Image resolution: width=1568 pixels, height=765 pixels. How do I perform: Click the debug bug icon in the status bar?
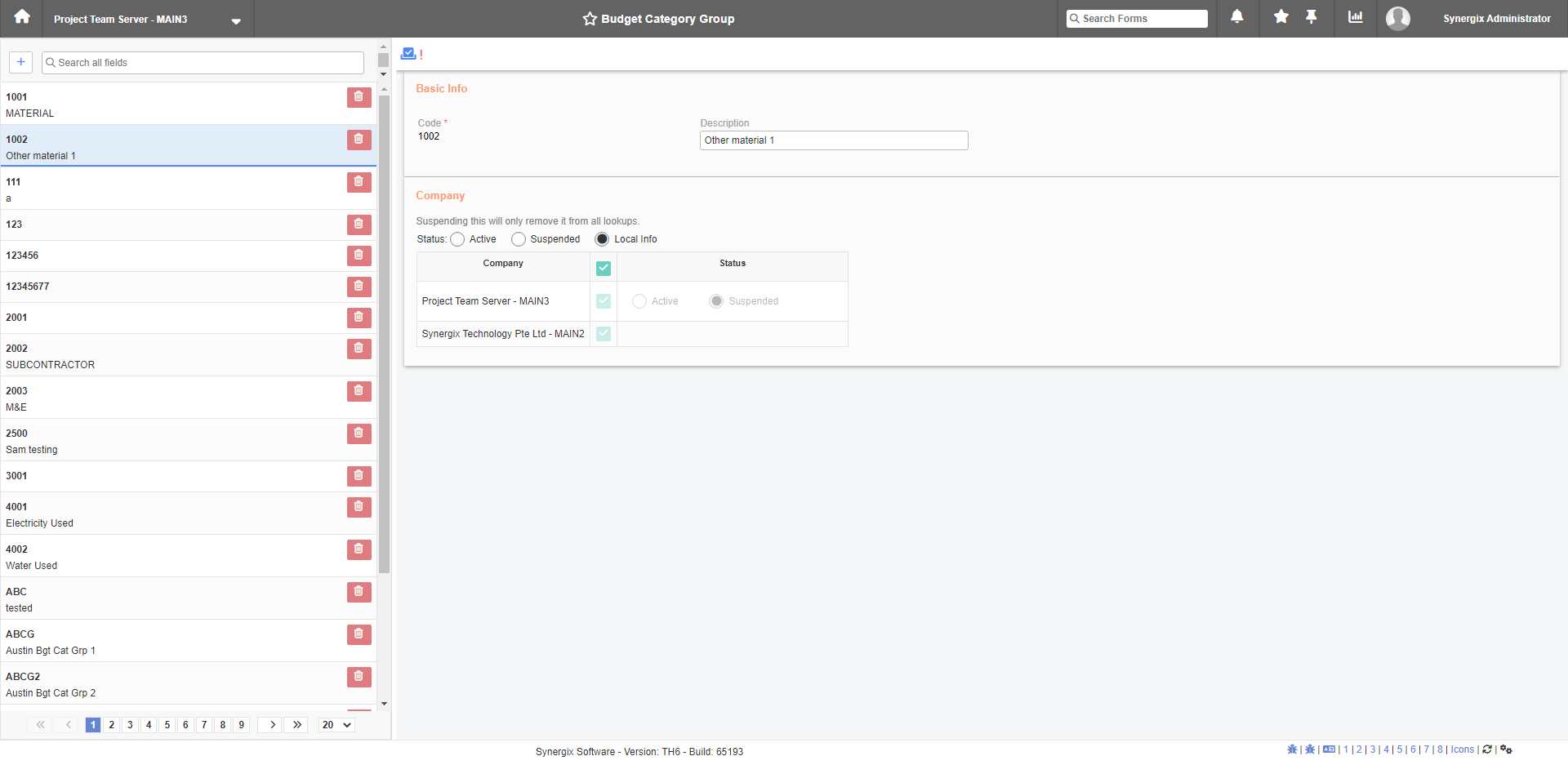pyautogui.click(x=1293, y=749)
